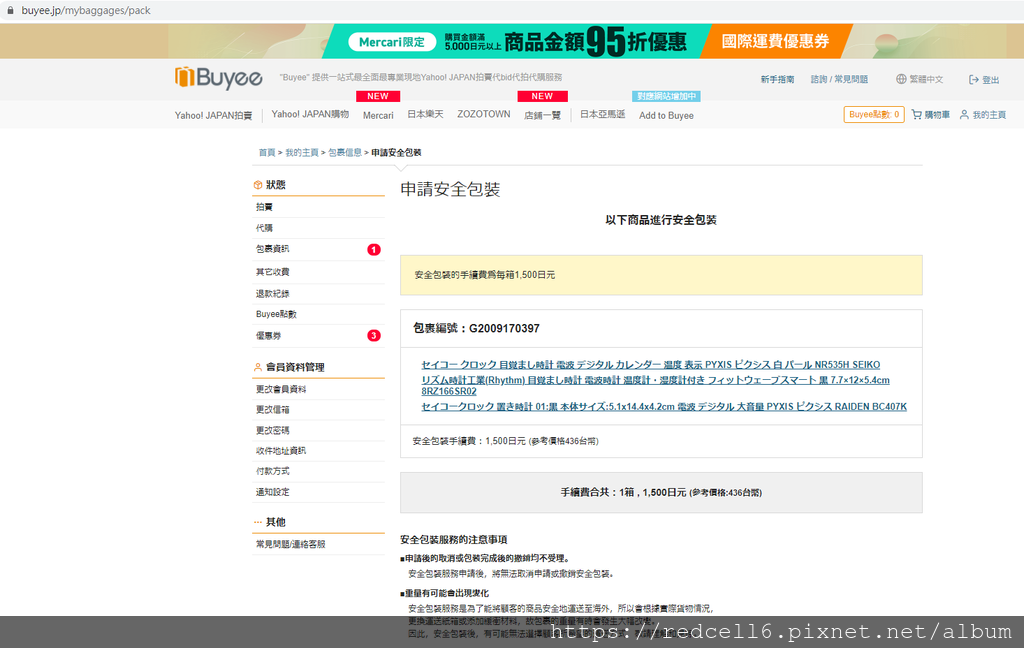This screenshot has height=648, width=1024.
Task: Click 新手指南 link
Action: point(777,80)
